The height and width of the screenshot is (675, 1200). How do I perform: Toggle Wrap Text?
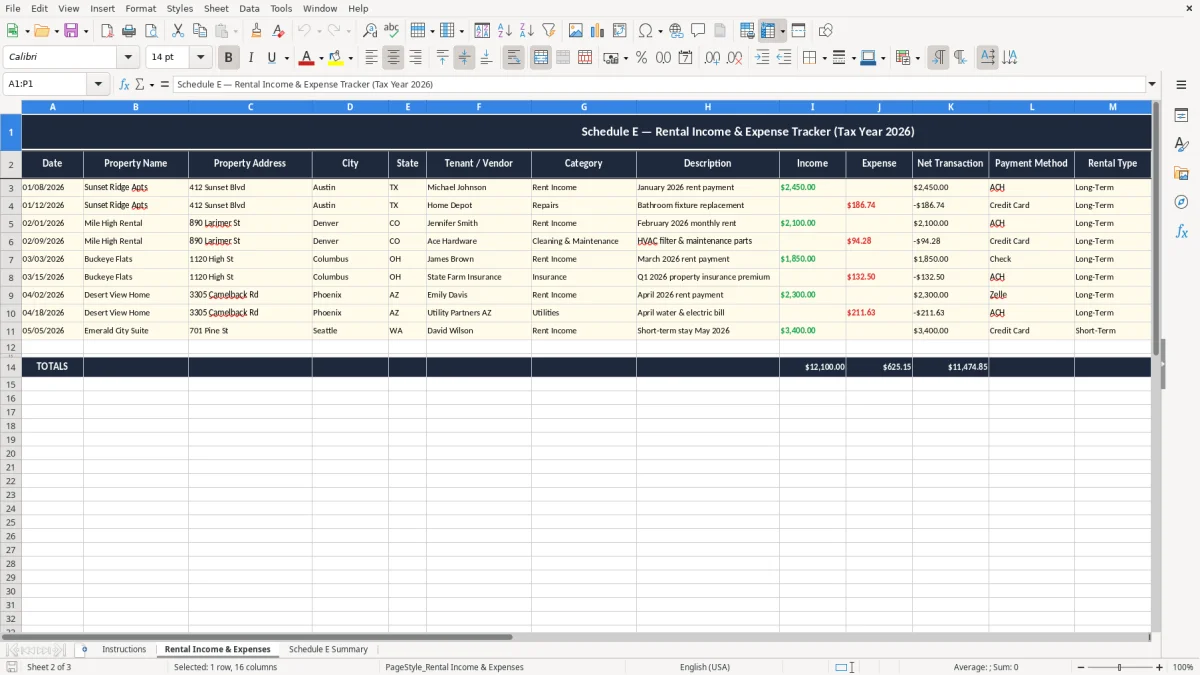(513, 58)
